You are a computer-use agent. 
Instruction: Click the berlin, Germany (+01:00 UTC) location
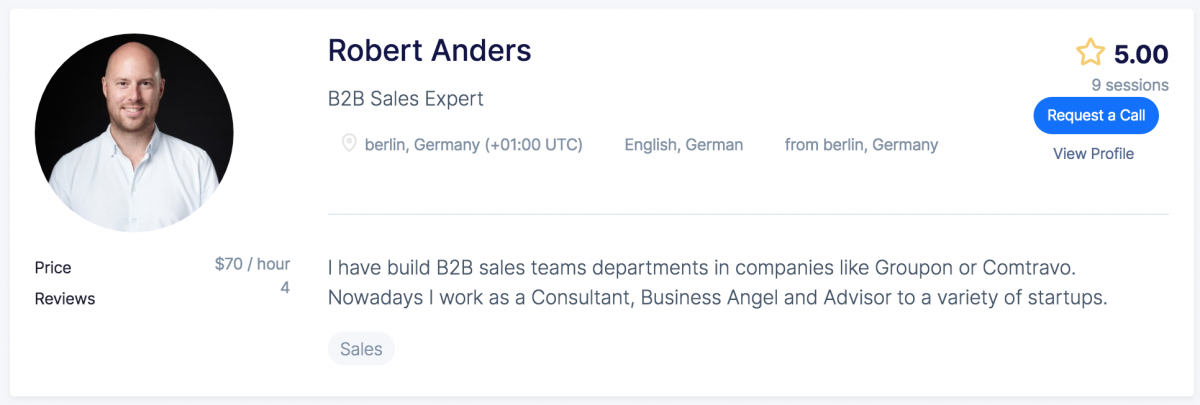tap(473, 144)
